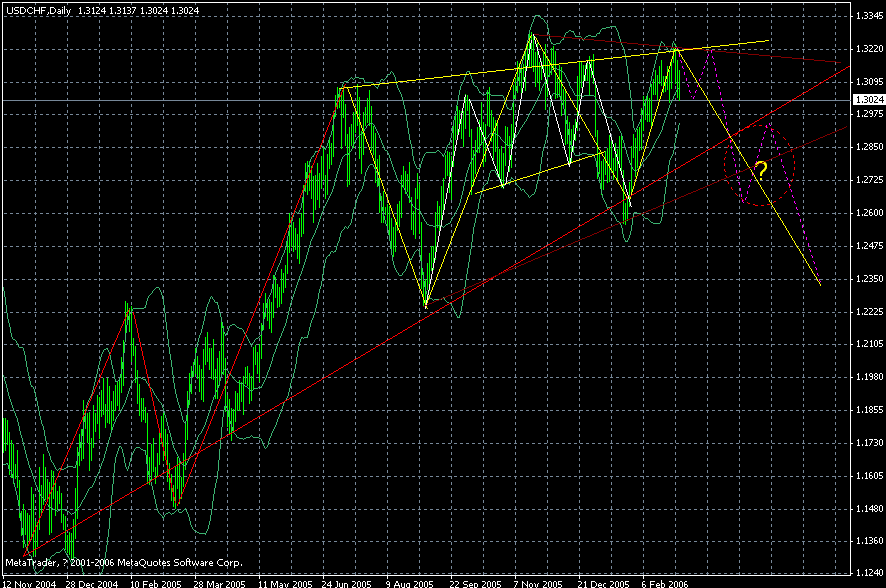The height and width of the screenshot is (588, 886).
Task: Click the 1.1730 price axis label
Action: [870, 442]
